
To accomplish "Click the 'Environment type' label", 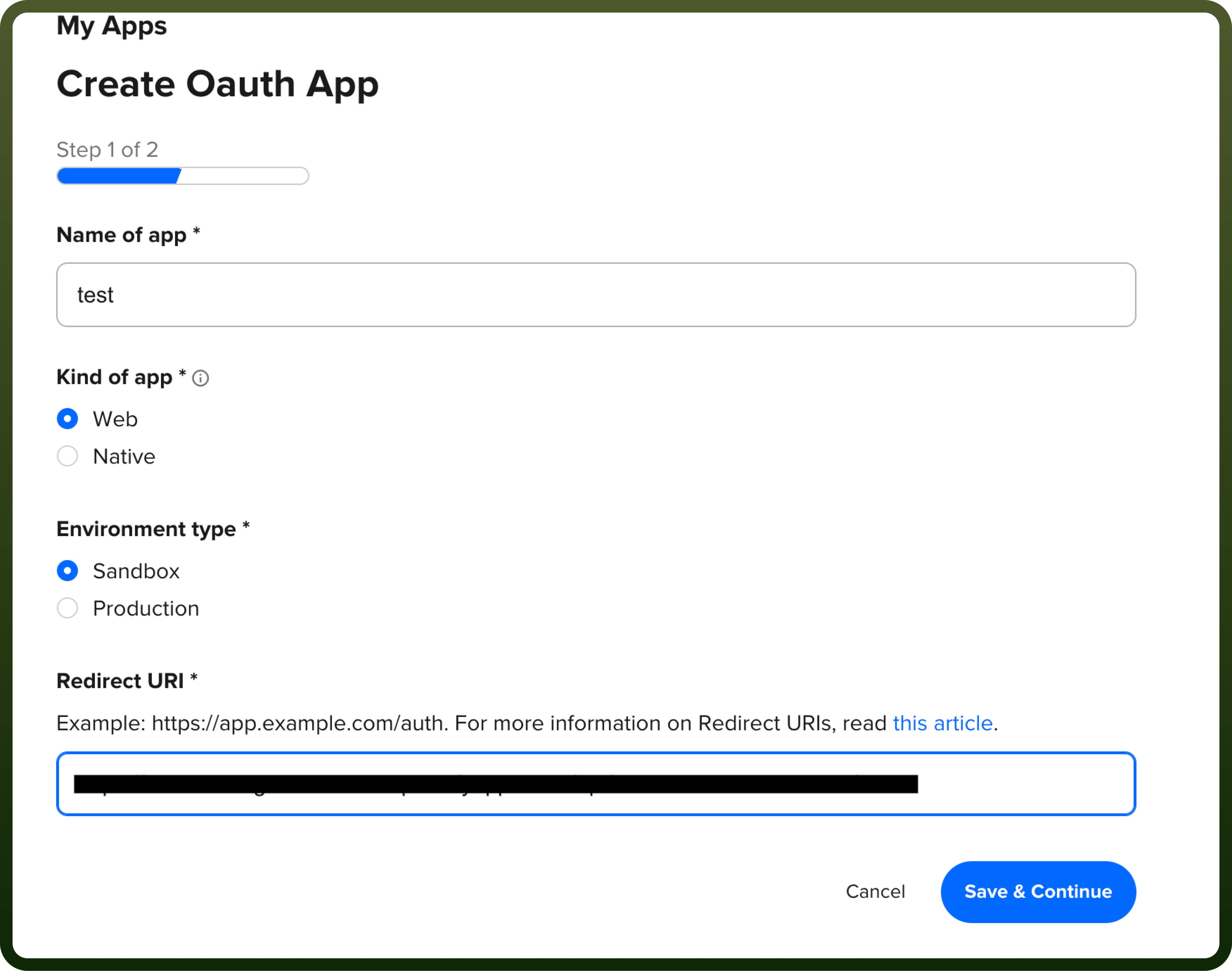I will click(x=153, y=529).
